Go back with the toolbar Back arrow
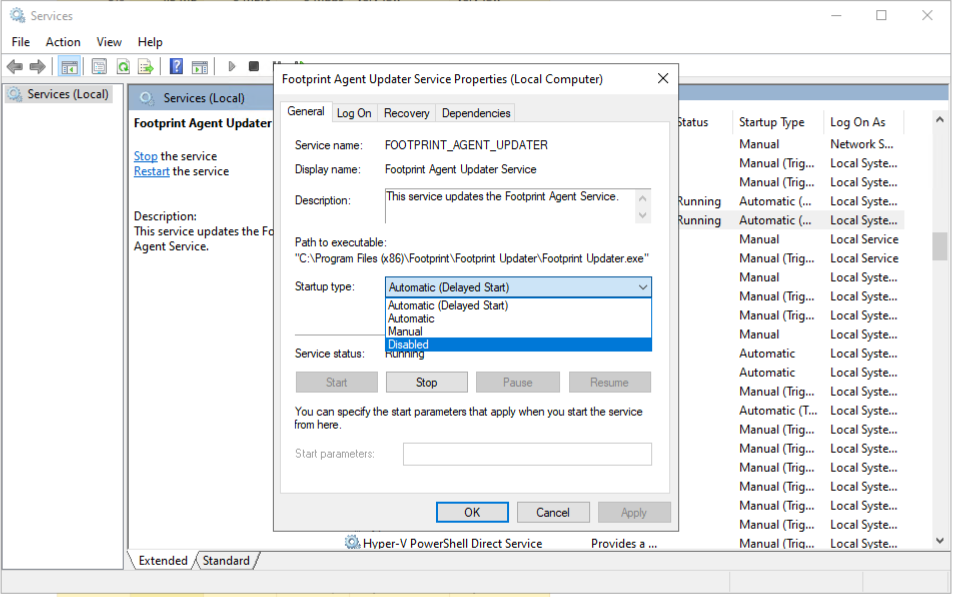Viewport: 954px width, 597px height. [x=15, y=66]
